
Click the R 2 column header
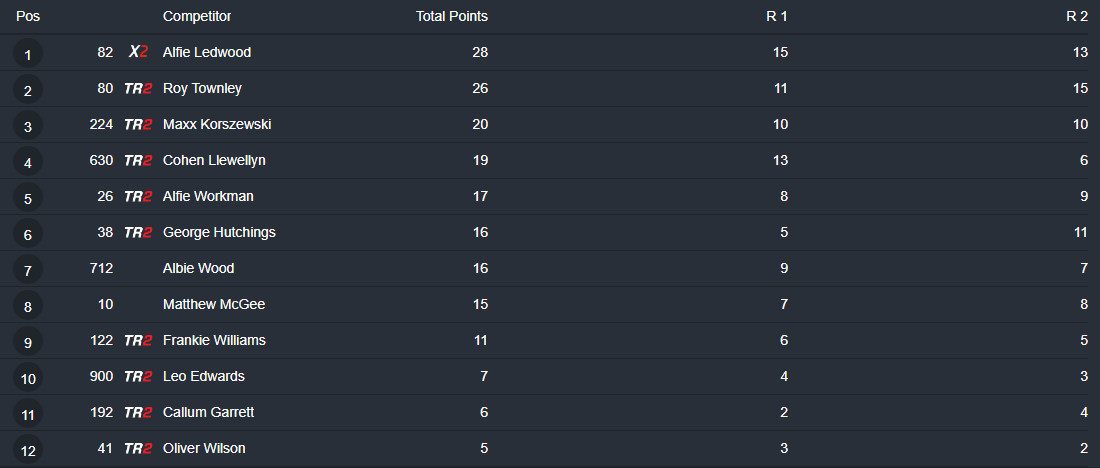point(1077,16)
